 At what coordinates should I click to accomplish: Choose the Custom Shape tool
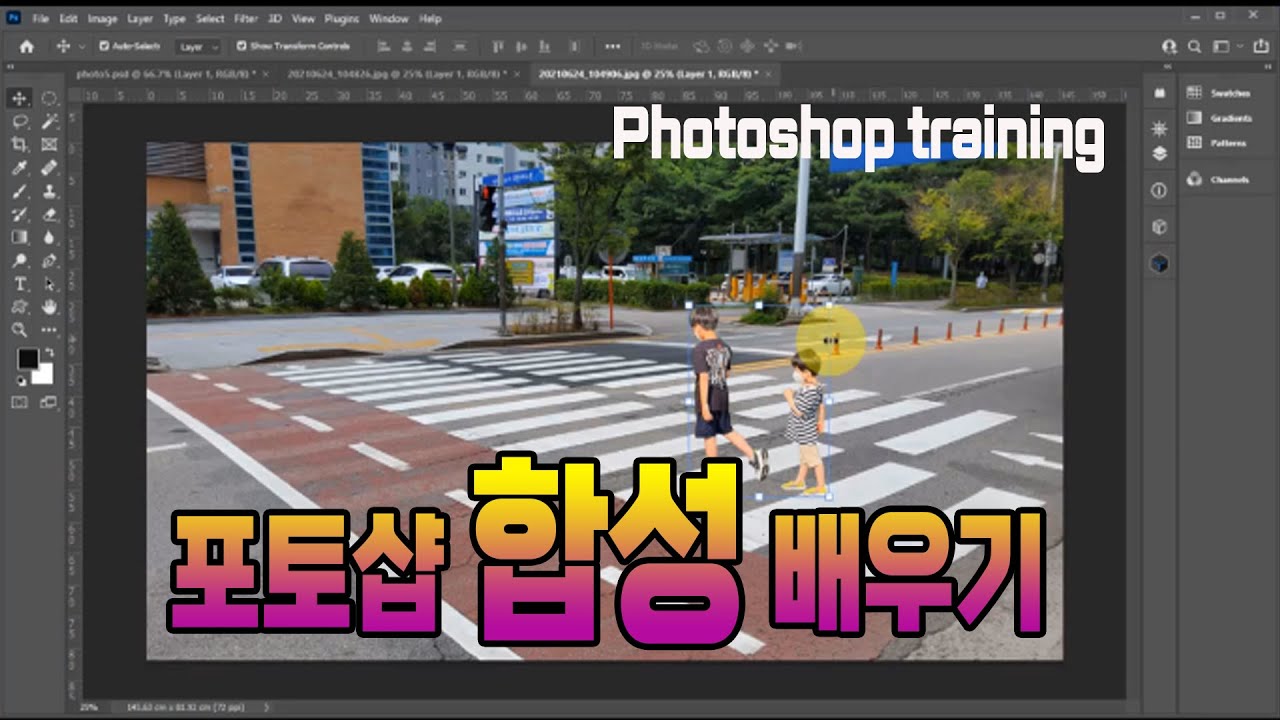(19, 306)
